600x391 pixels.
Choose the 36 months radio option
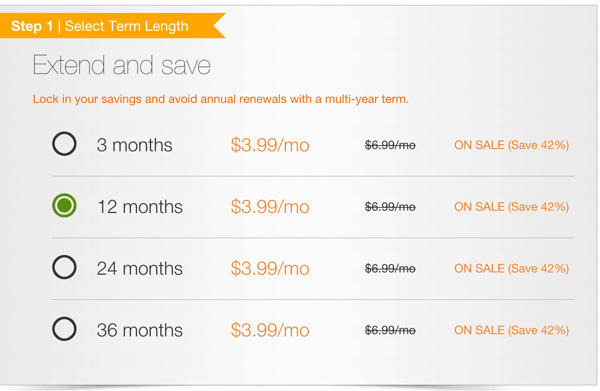[x=64, y=329]
